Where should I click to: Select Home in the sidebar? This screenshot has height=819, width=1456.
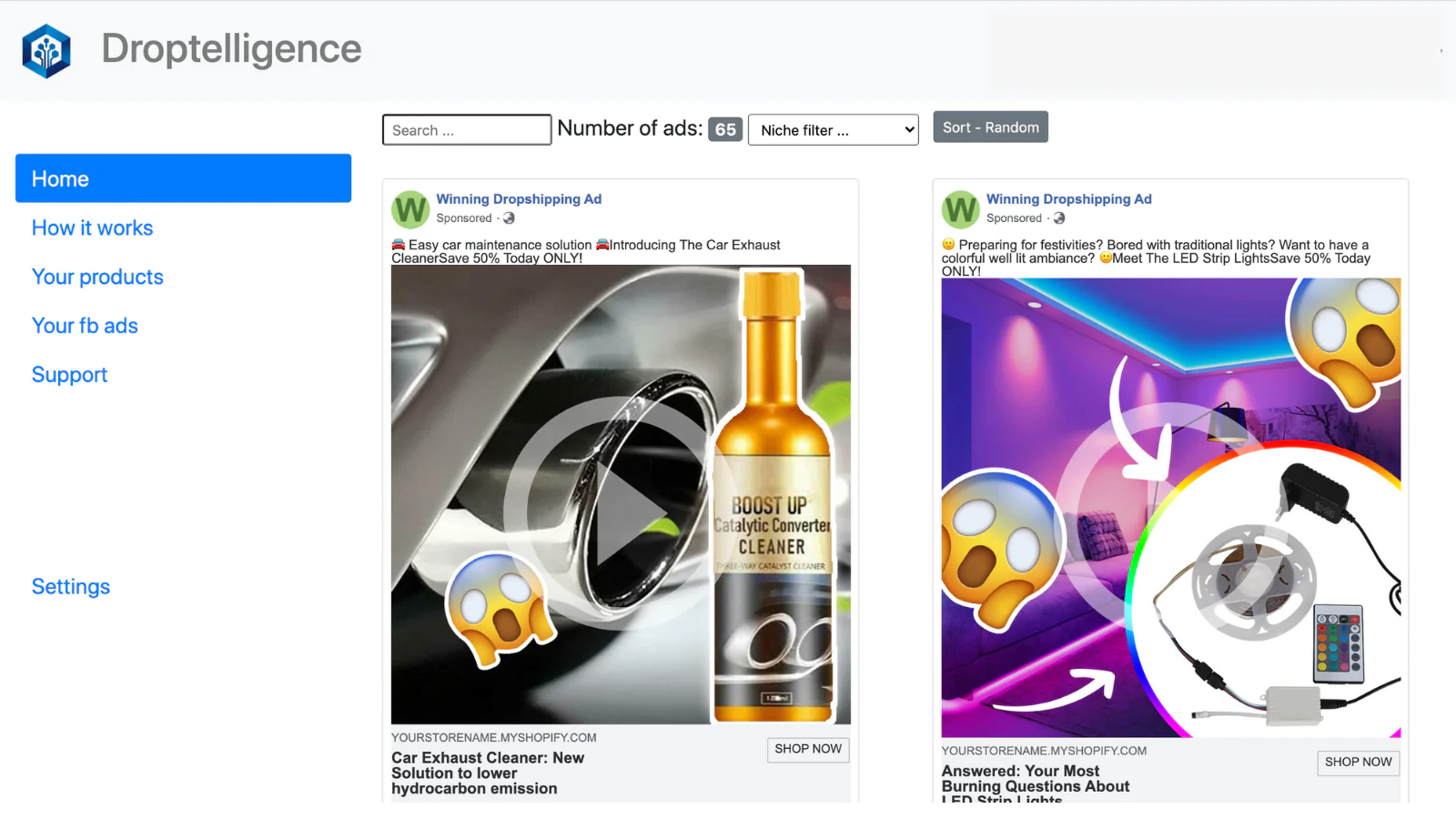tap(183, 178)
